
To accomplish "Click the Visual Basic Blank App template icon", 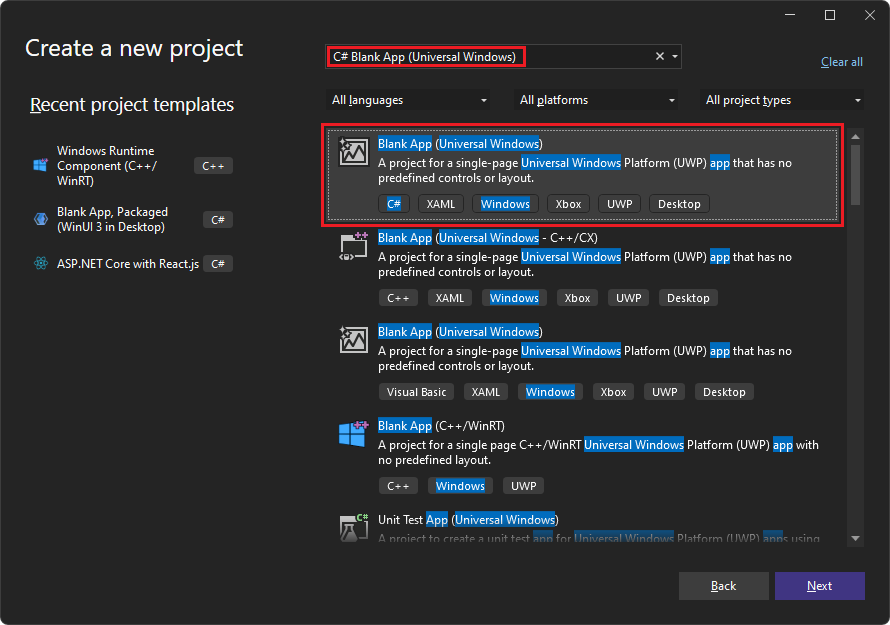I will (354, 341).
